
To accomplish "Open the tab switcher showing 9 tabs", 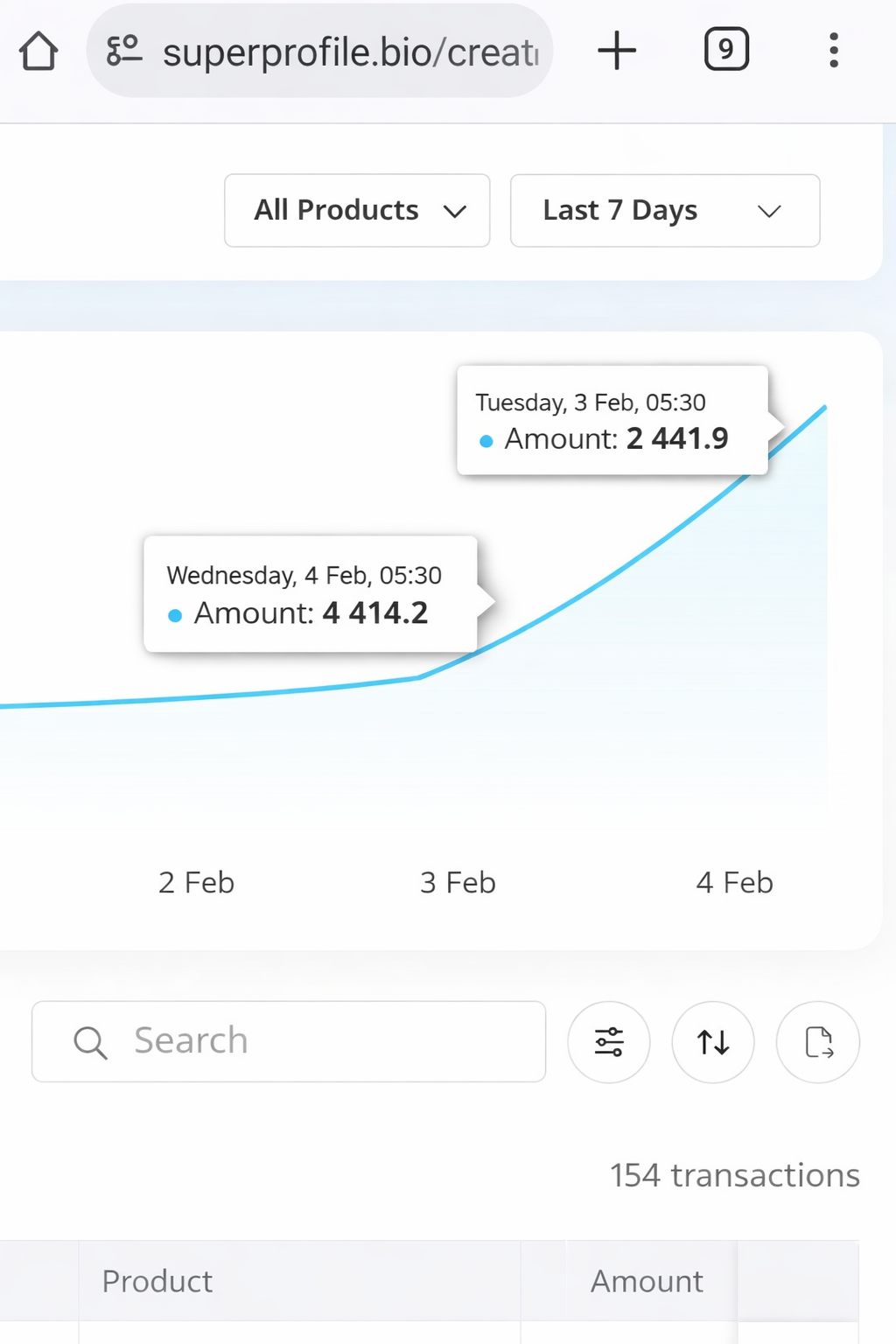I will (724, 50).
